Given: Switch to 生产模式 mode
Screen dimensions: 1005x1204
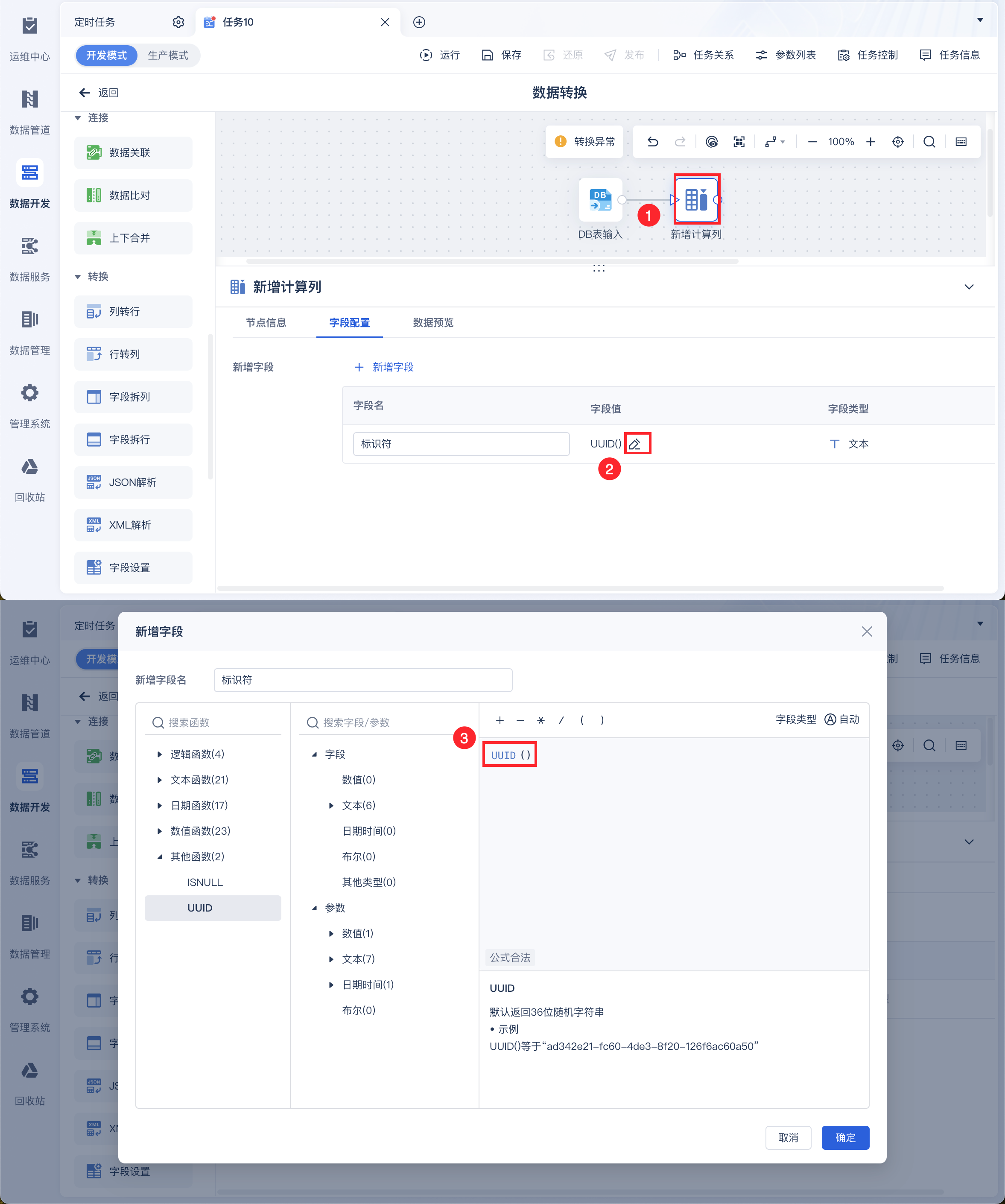Looking at the screenshot, I should click(168, 55).
